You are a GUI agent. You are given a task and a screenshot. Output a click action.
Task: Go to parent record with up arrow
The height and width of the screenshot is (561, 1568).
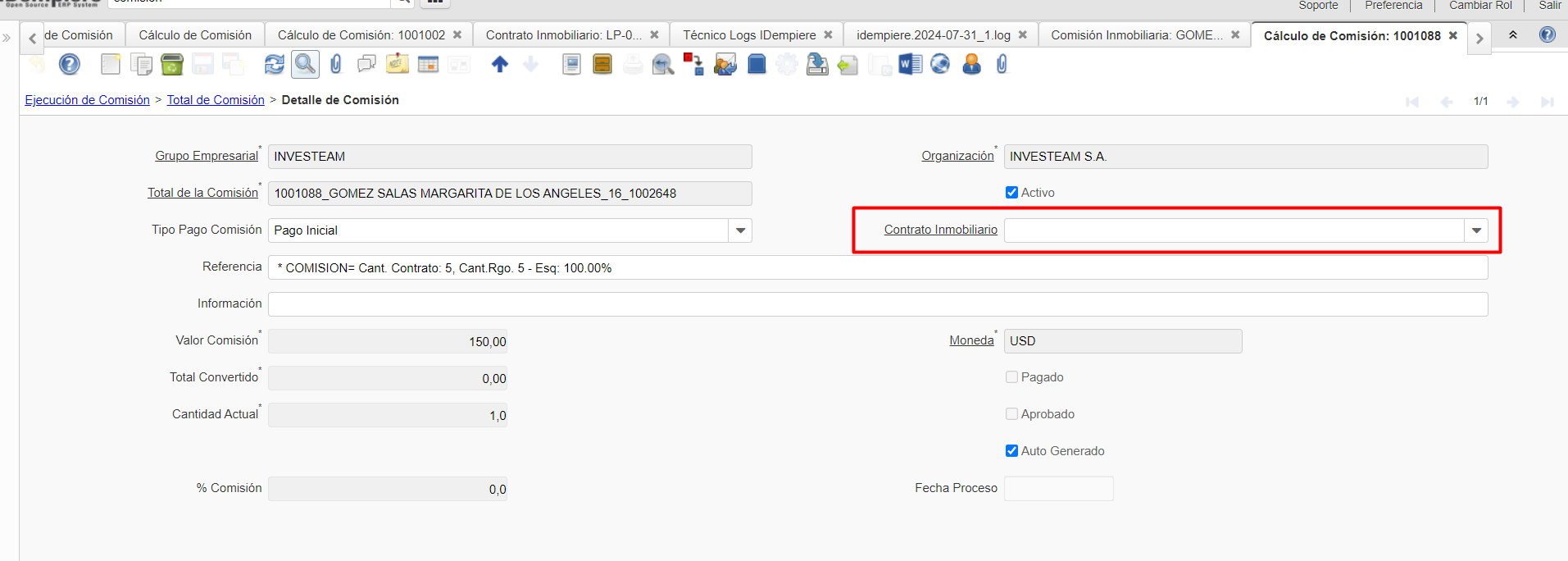pos(500,64)
